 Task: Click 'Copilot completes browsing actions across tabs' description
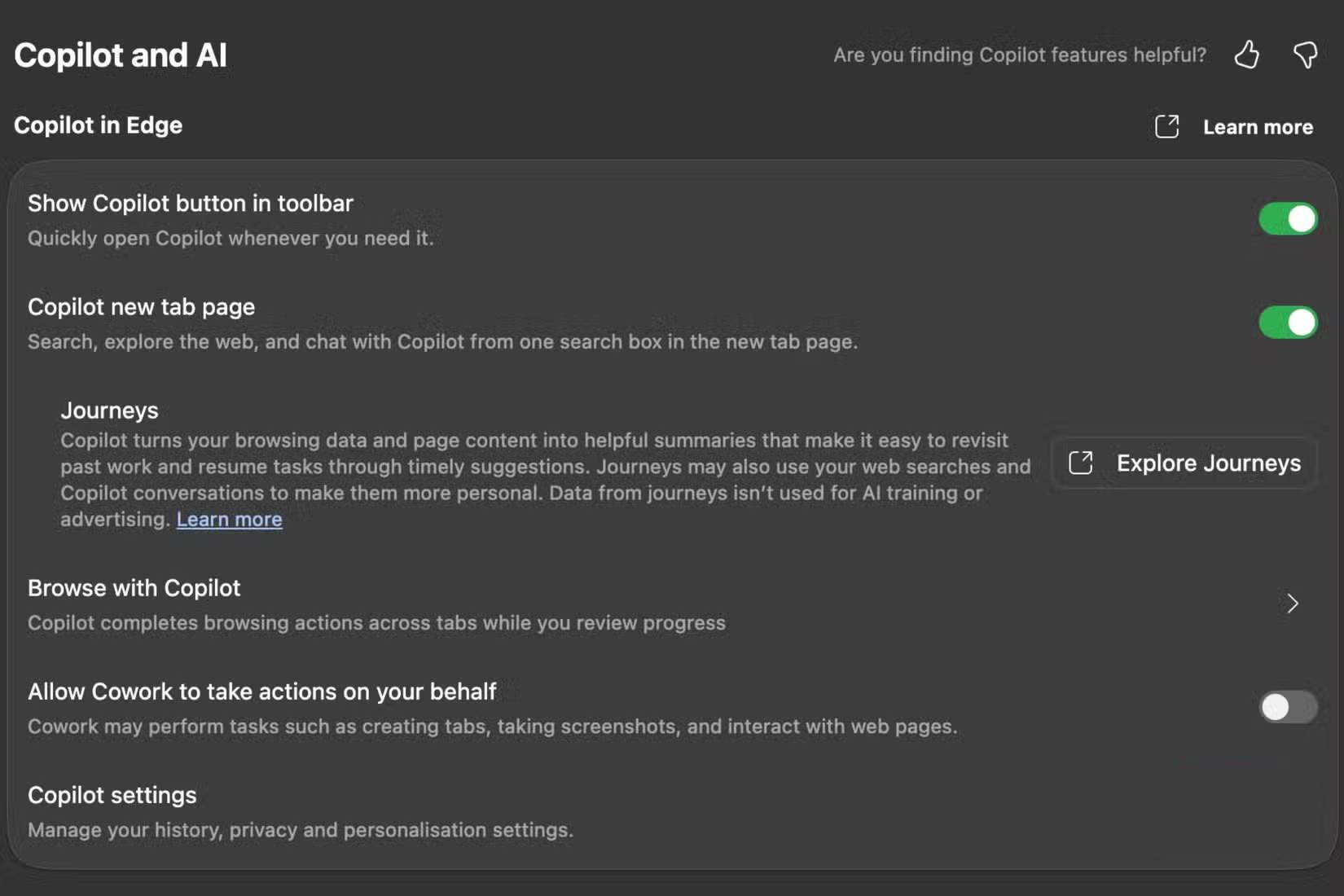coord(376,623)
